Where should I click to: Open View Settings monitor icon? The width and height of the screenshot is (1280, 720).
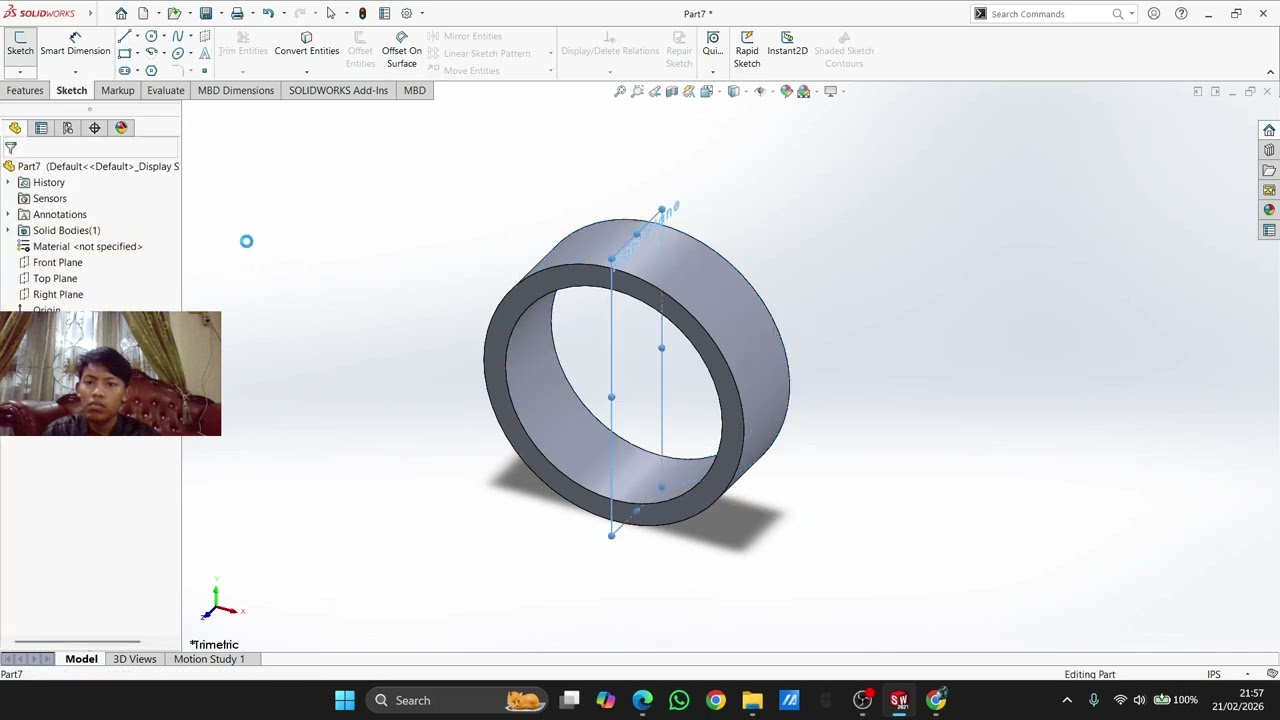coord(831,91)
